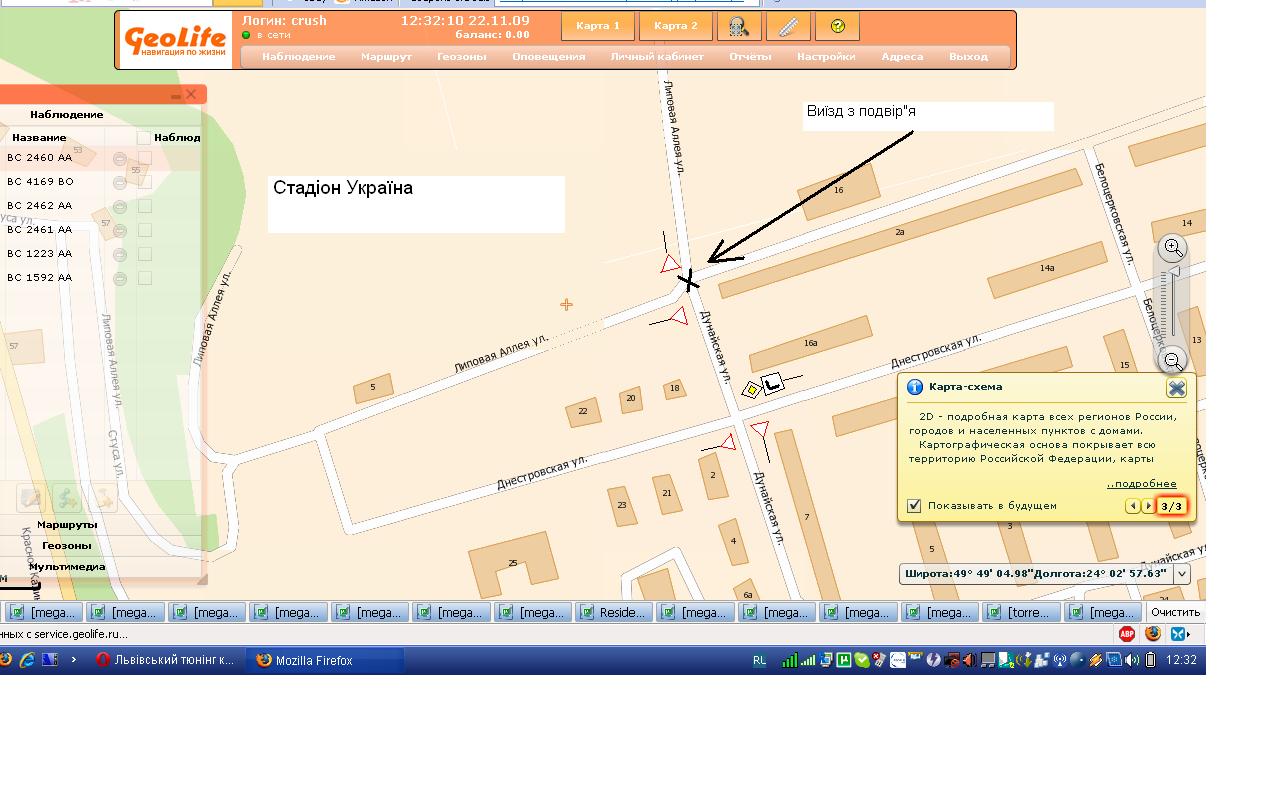Image resolution: width=1280 pixels, height=800 pixels.
Task: Open the Адреса menu
Action: point(902,57)
